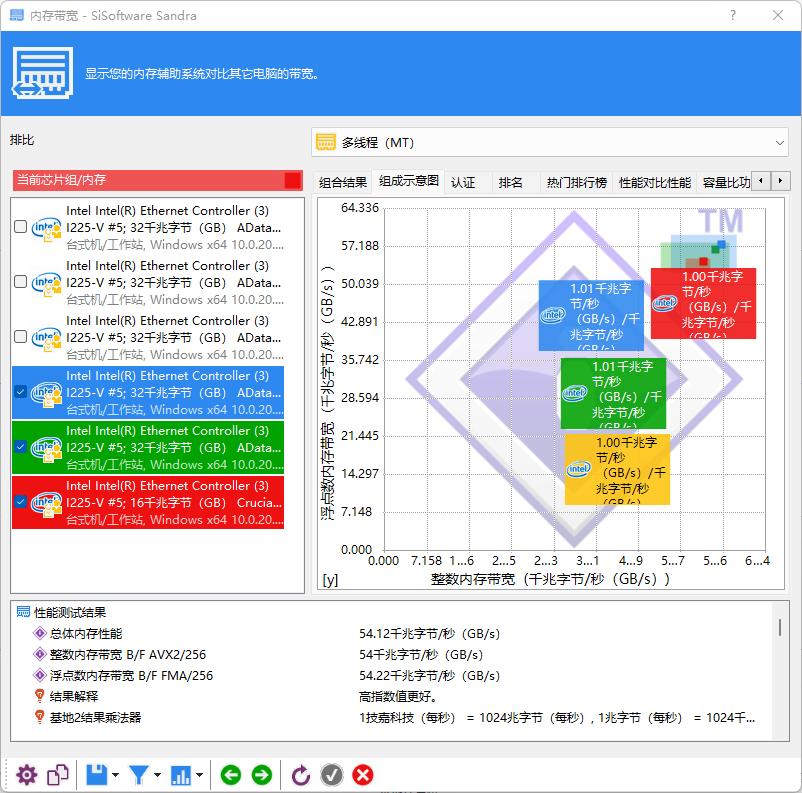Click the bar chart view icon
This screenshot has width=802, height=793.
(x=181, y=775)
